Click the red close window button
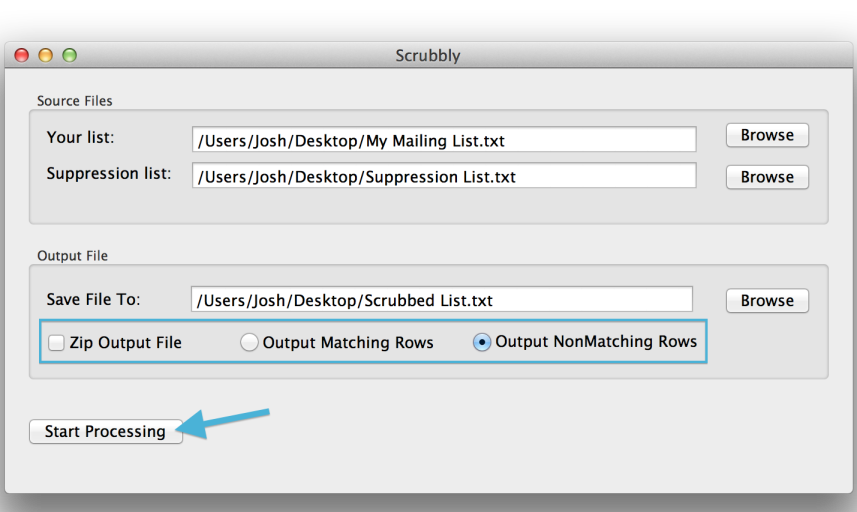 [22, 55]
